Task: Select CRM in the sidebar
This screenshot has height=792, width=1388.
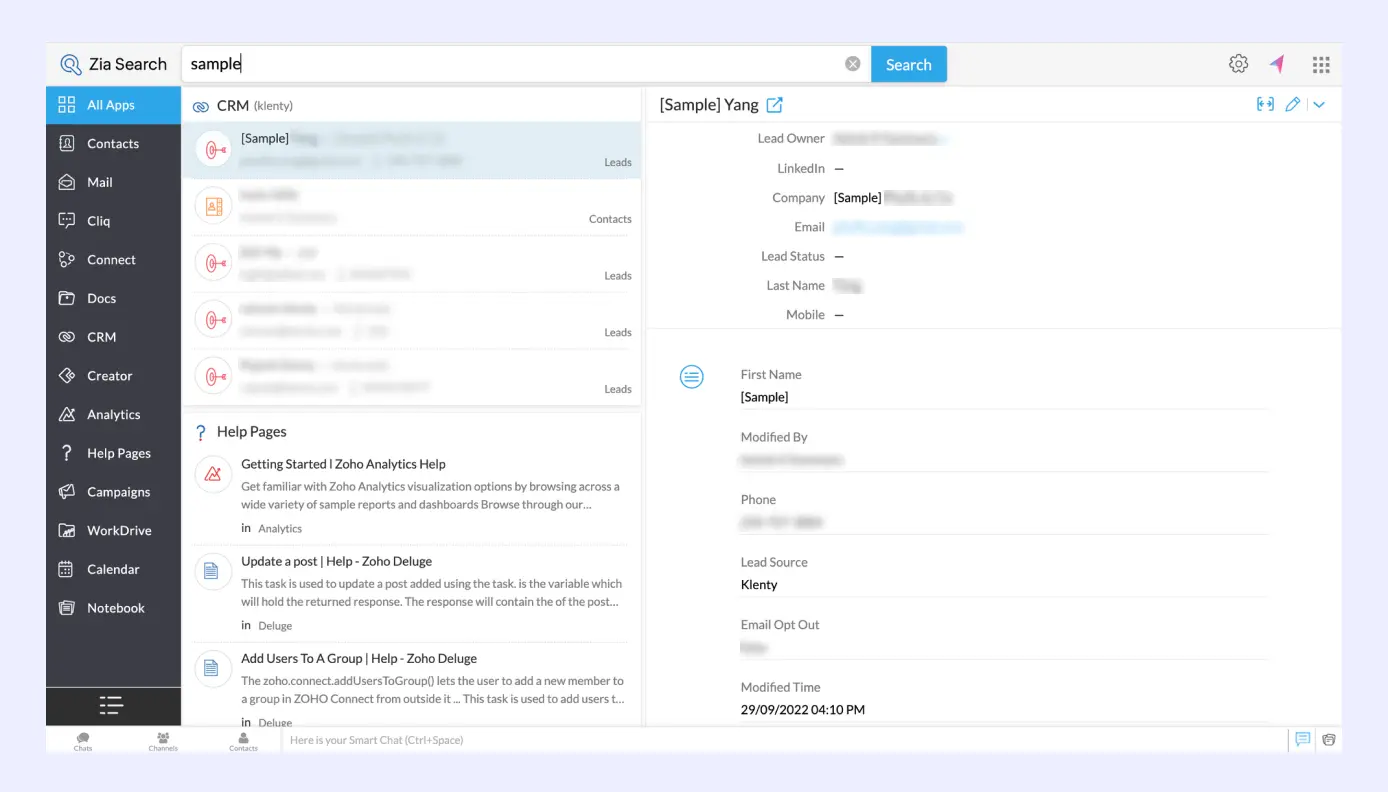Action: tap(113, 337)
